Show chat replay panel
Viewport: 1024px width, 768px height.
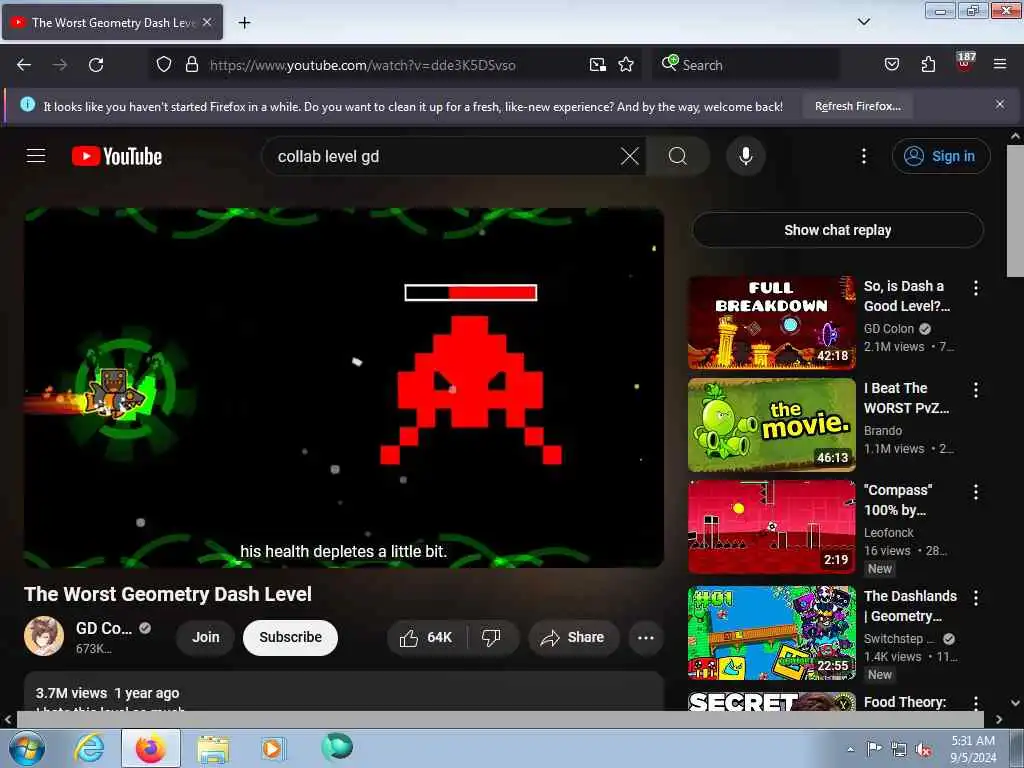[x=837, y=230]
